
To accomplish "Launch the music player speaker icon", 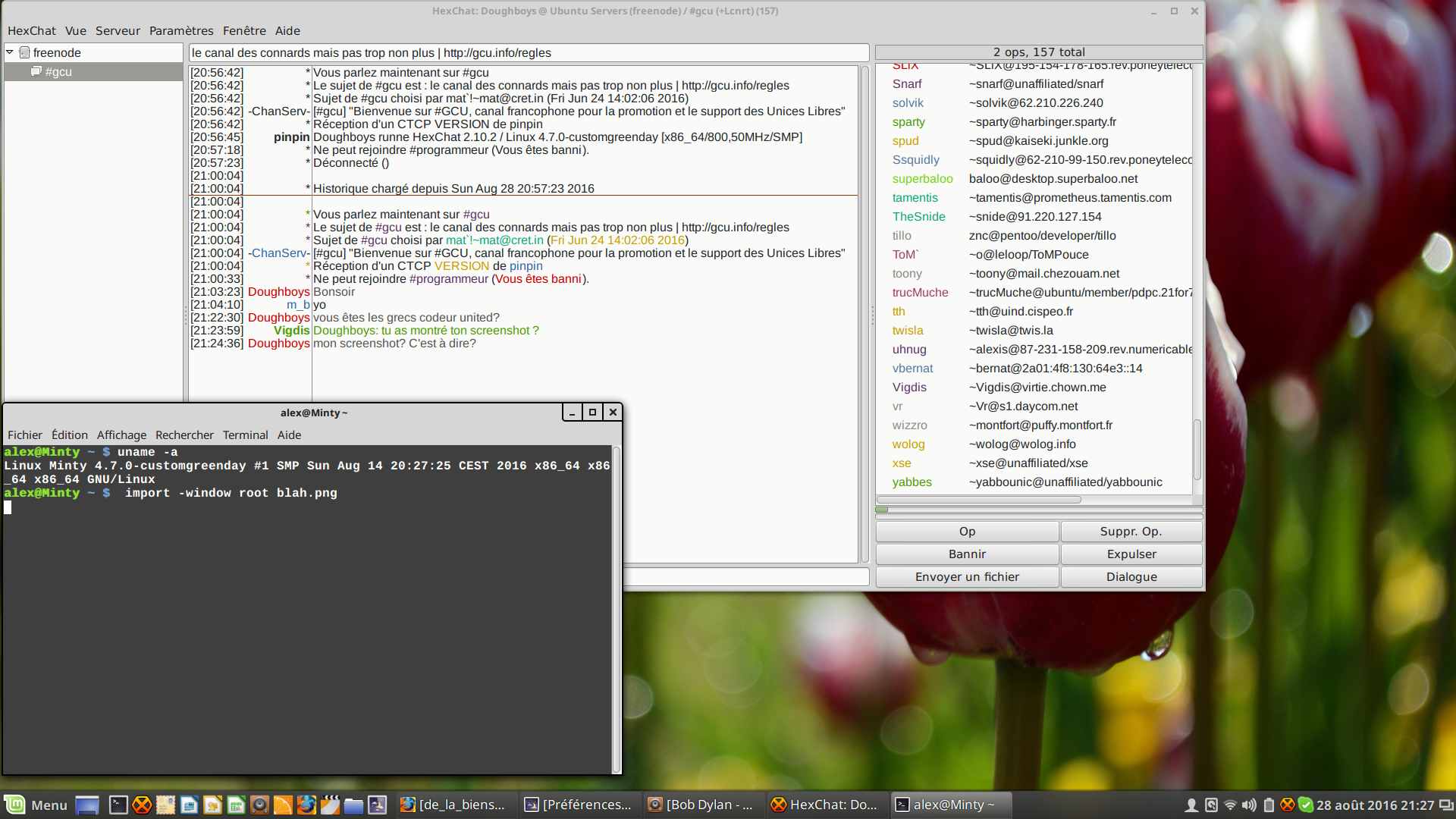I will point(259,805).
